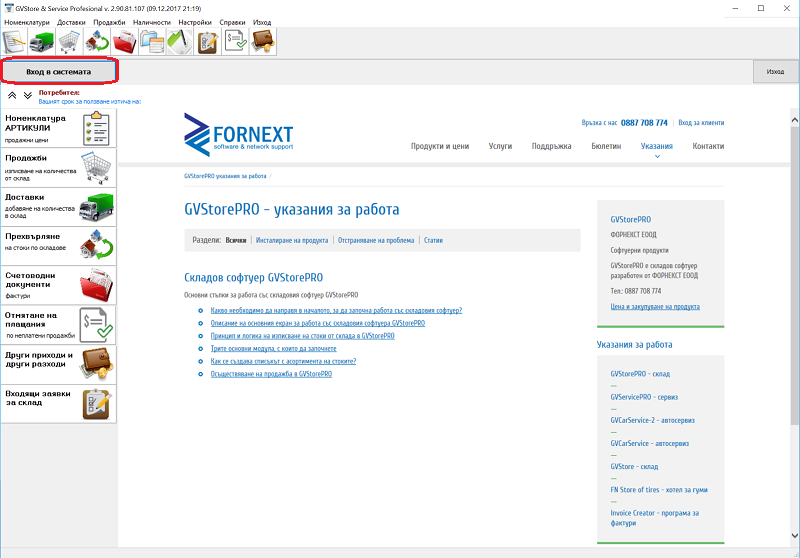The image size is (800, 558).
Task: Select the Всички section filter
Action: tap(236, 240)
